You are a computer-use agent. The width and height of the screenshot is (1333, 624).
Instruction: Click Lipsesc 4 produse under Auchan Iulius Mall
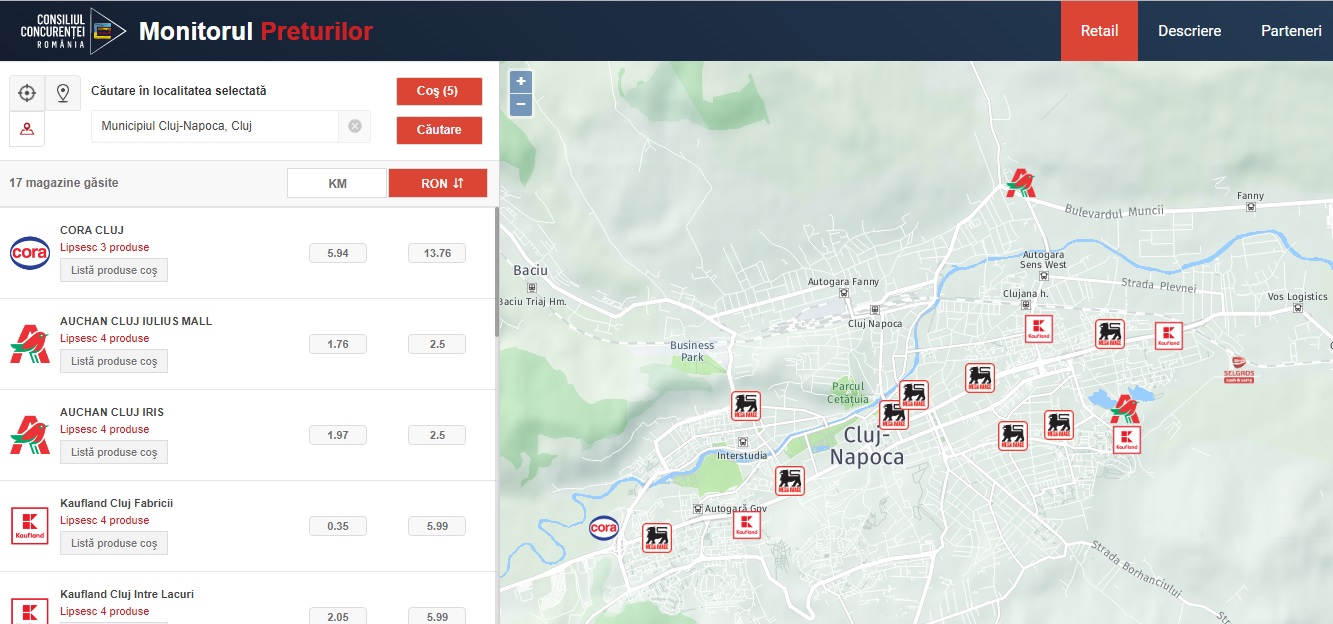tap(105, 338)
